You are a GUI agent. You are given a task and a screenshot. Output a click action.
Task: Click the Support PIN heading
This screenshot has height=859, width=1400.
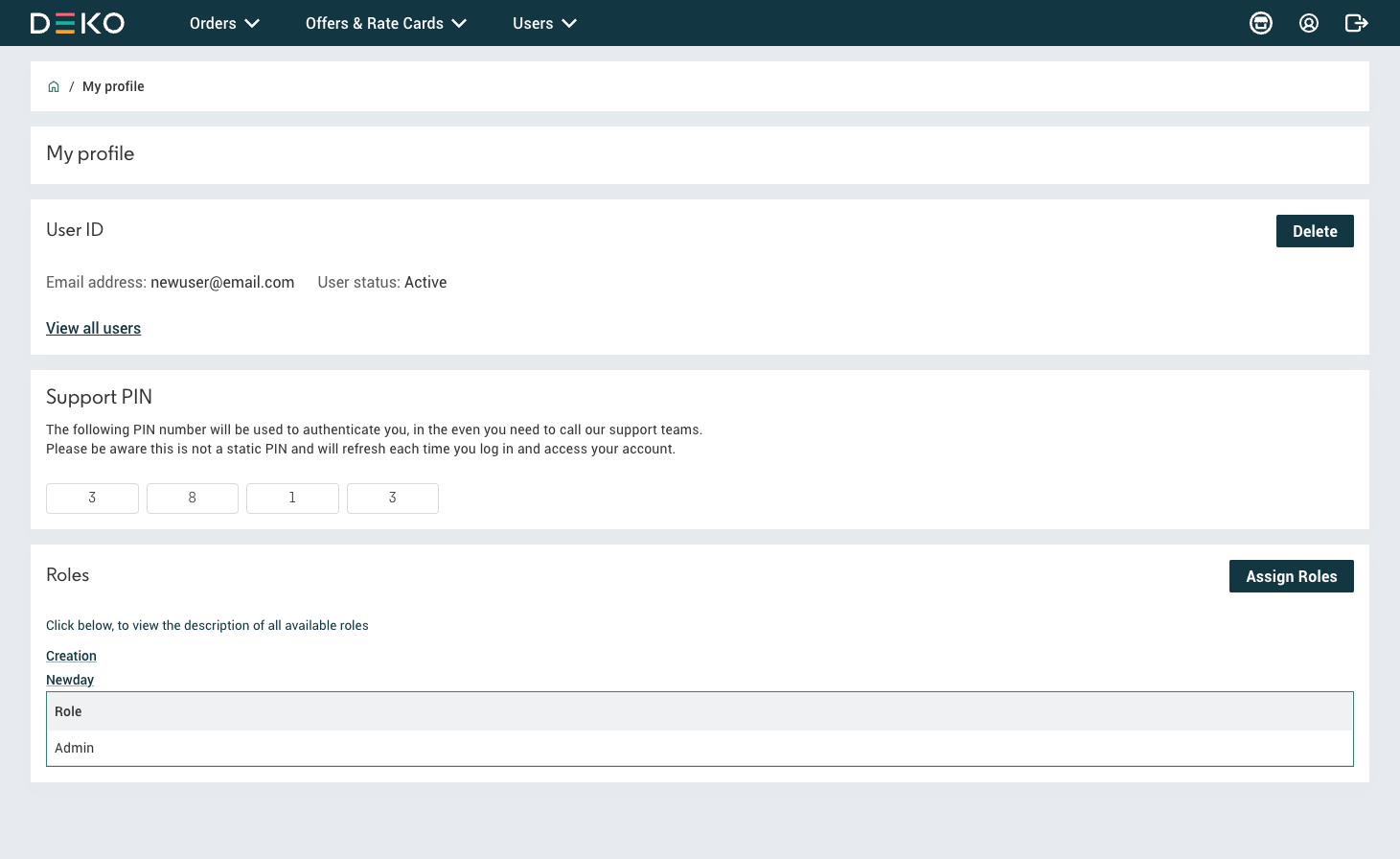(x=99, y=397)
